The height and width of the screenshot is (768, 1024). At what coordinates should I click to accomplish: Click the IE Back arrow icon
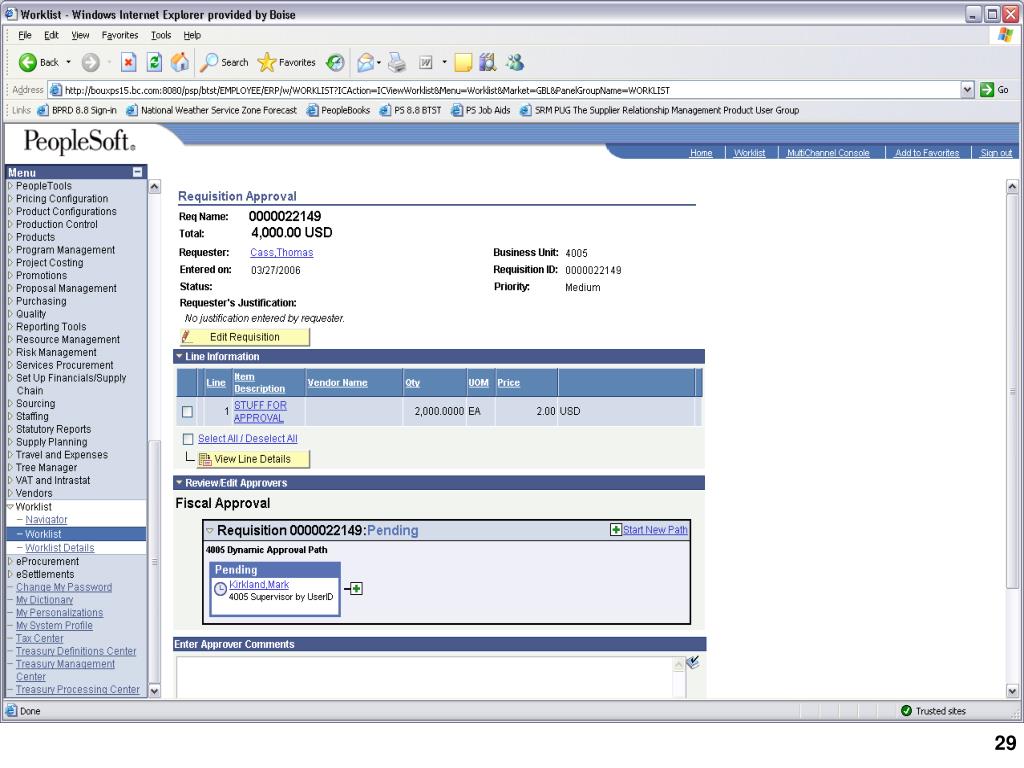[27, 63]
